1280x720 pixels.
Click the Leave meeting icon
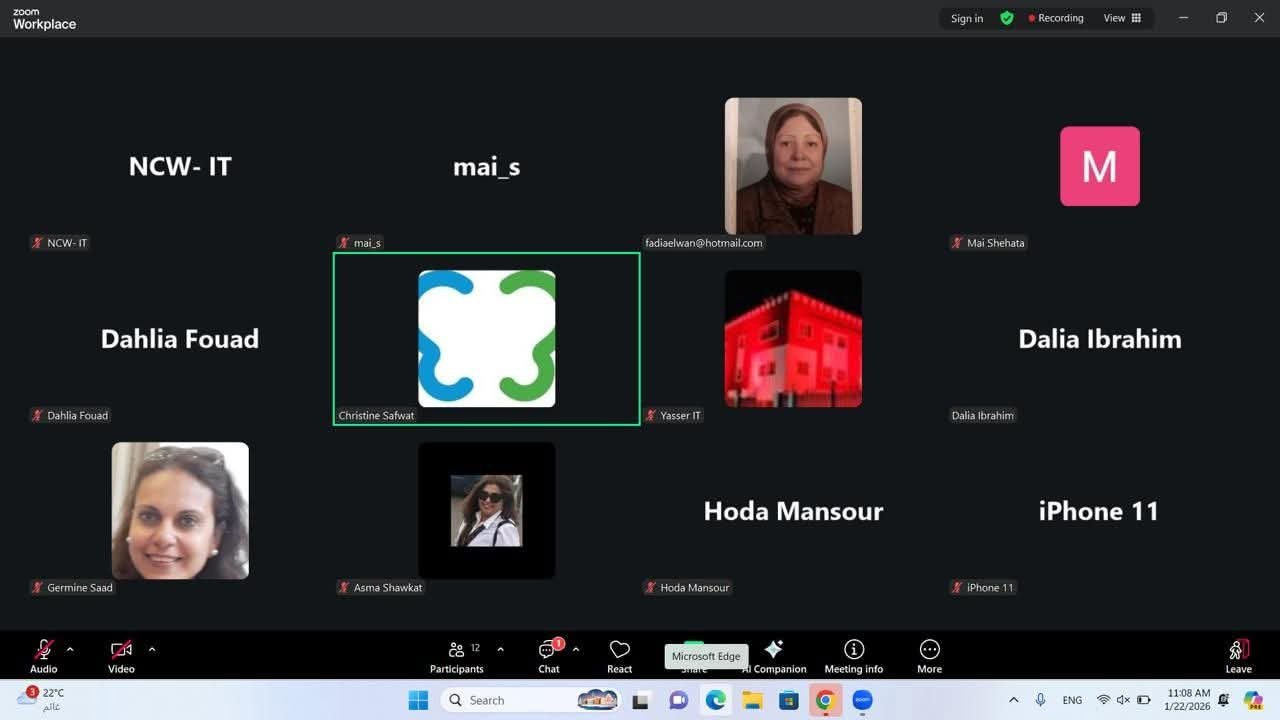(1238, 656)
